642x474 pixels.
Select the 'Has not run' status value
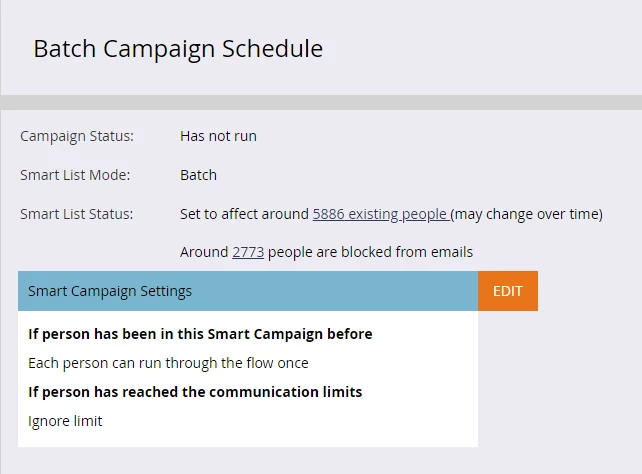(x=218, y=136)
